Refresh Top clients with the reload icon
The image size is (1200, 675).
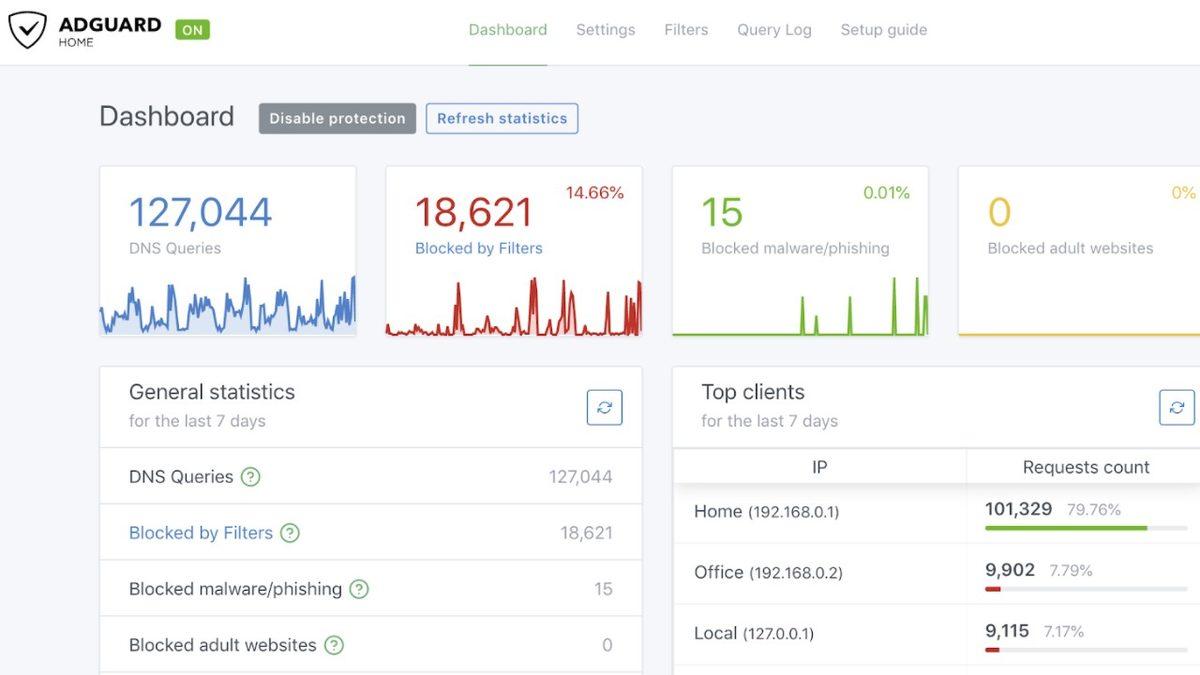(x=1177, y=407)
